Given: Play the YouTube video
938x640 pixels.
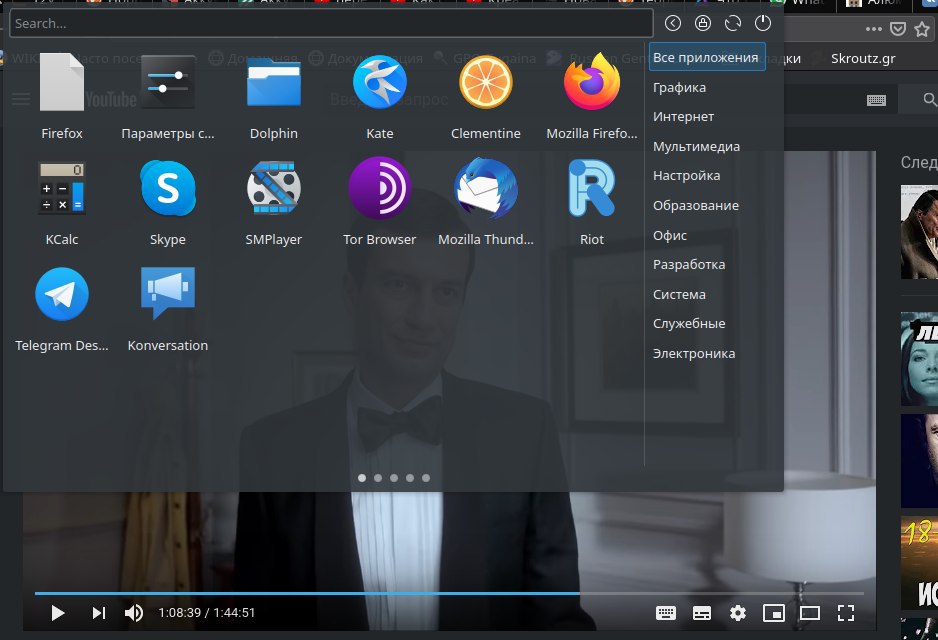Looking at the screenshot, I should [57, 612].
